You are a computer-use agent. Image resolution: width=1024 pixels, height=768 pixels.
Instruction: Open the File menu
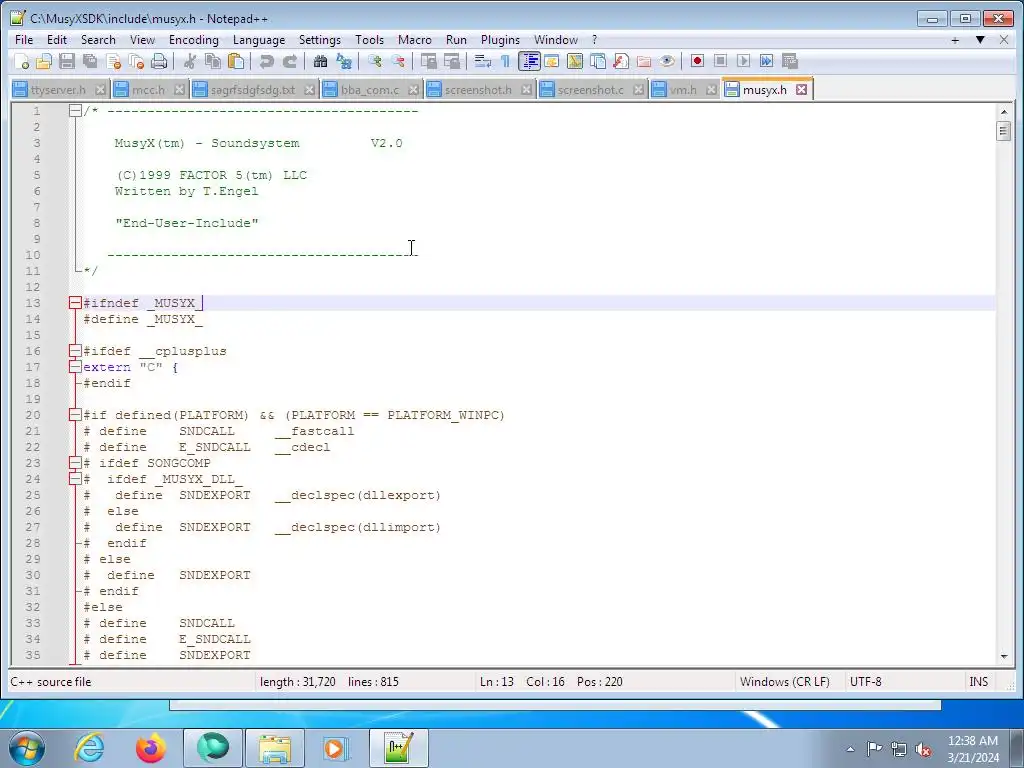24,40
